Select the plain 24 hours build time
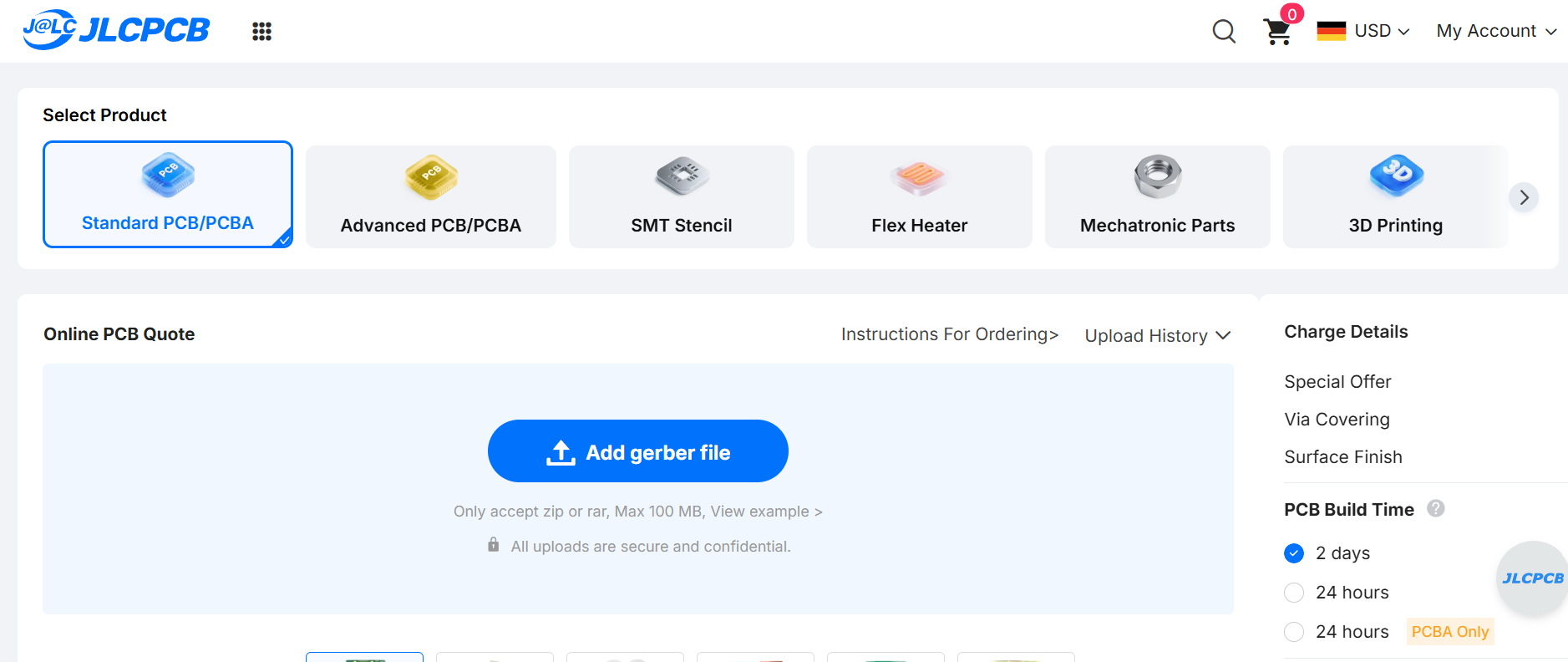This screenshot has width=1568, height=662. (x=1294, y=593)
